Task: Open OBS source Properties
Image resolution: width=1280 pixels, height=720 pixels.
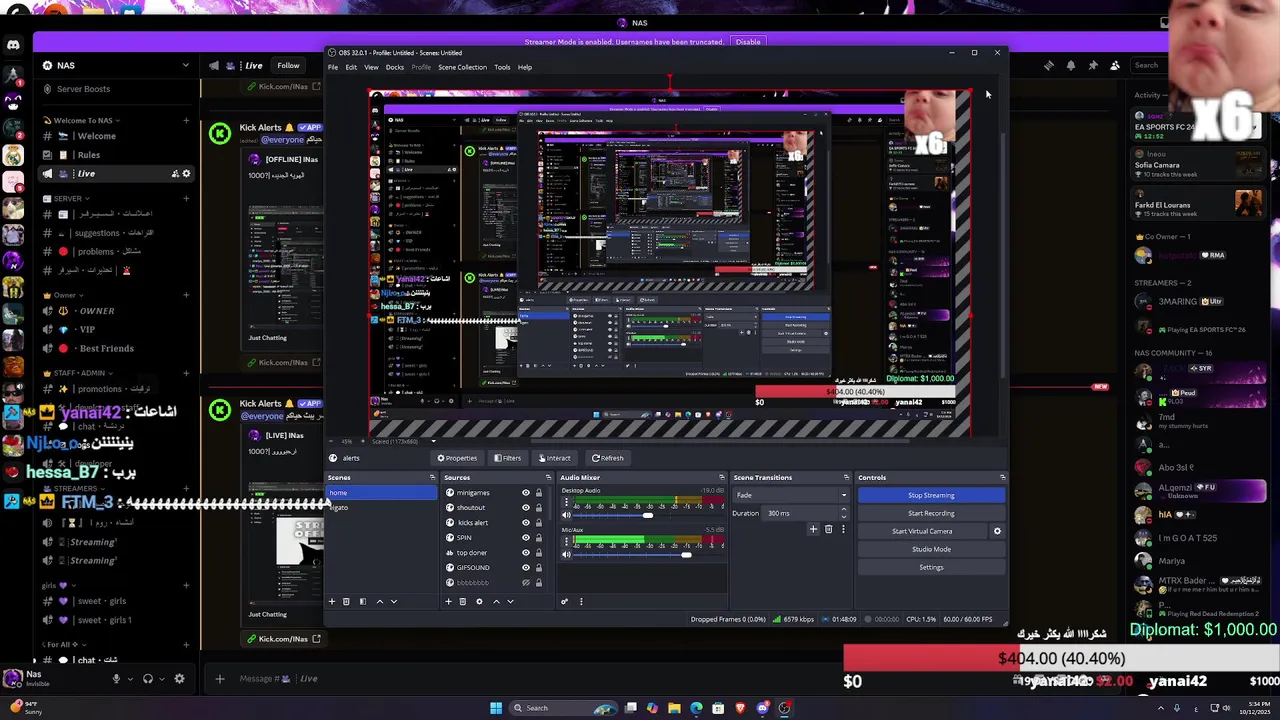Action: coord(457,458)
